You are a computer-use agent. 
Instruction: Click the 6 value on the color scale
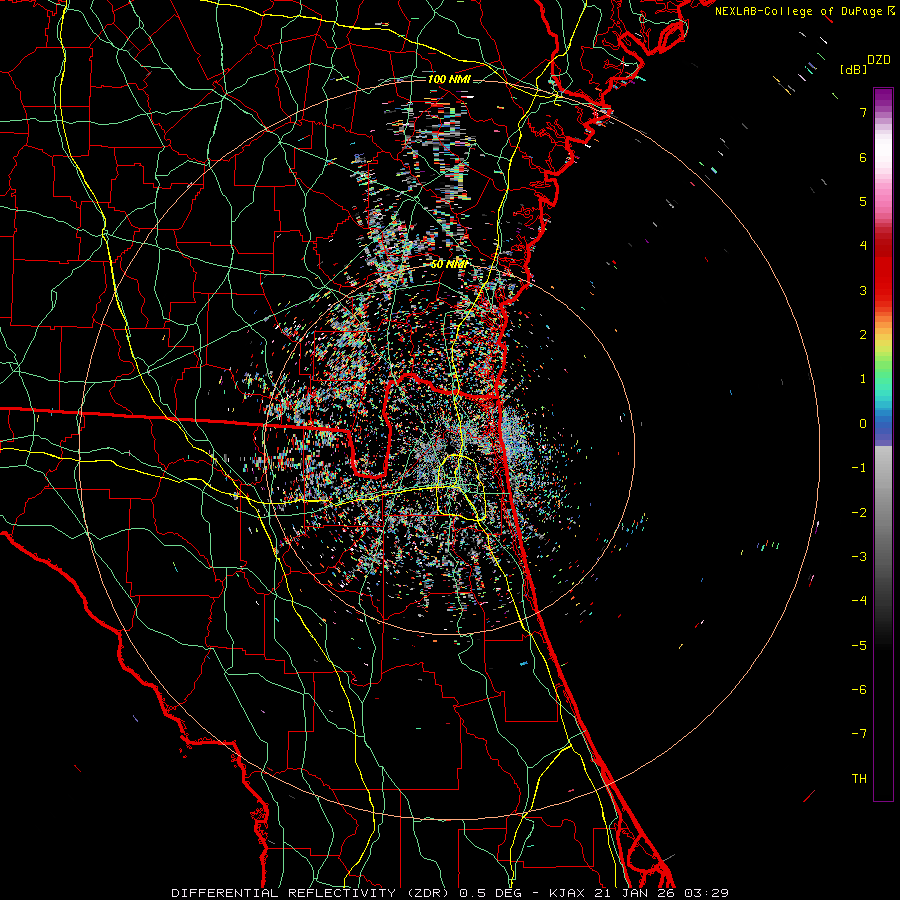863,157
